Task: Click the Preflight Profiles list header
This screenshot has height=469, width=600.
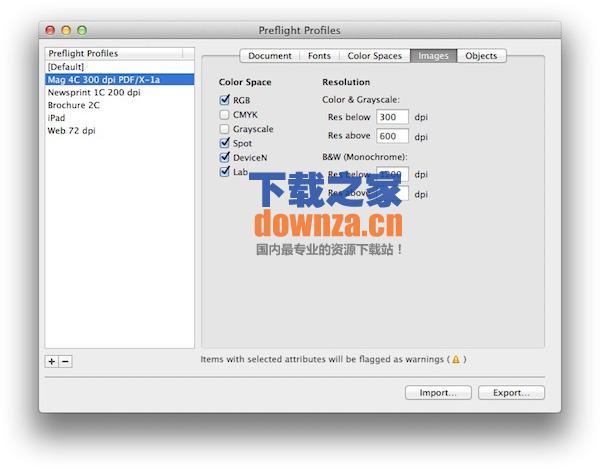Action: tap(119, 53)
